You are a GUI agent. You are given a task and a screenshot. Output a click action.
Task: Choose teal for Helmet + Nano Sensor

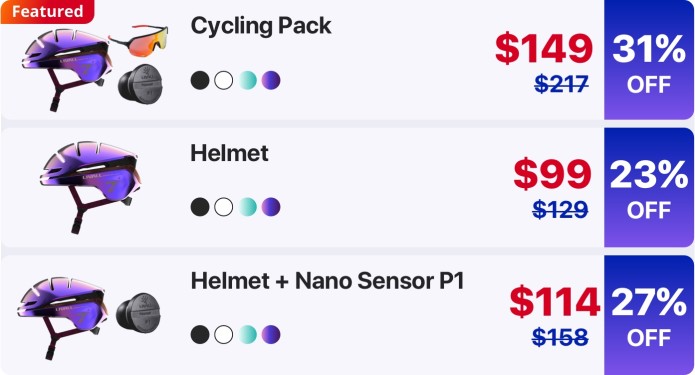tap(247, 335)
